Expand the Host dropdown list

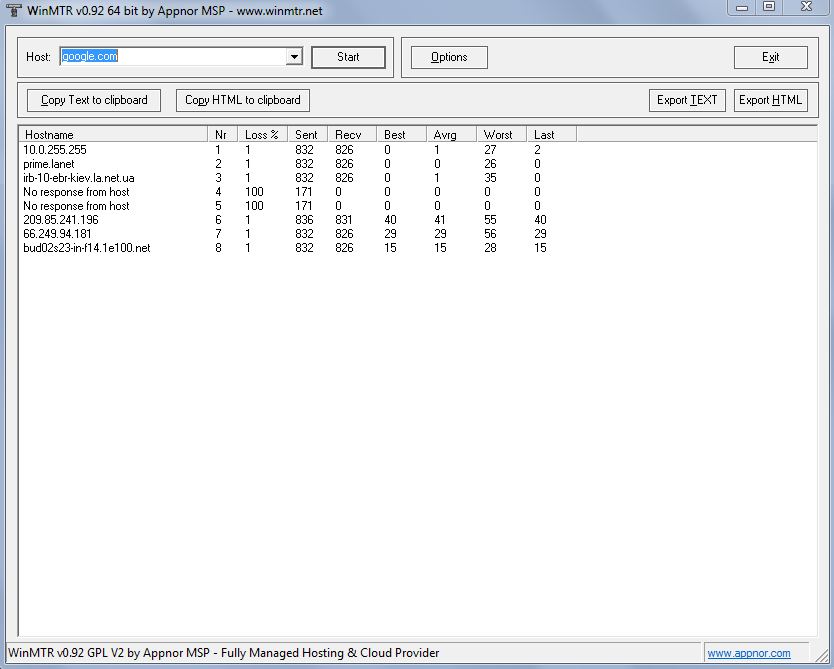coord(294,57)
